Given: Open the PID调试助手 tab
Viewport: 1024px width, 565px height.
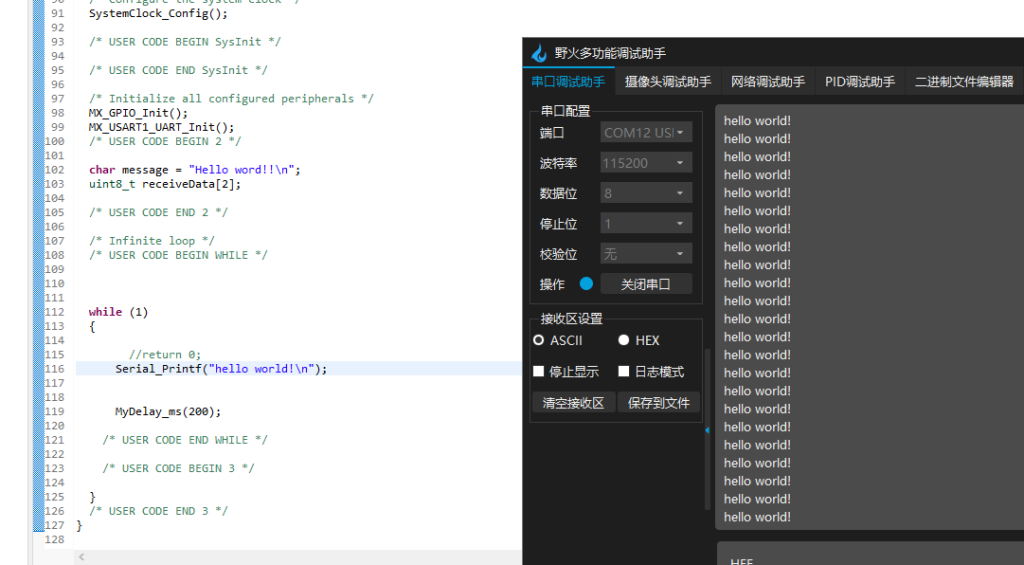Looking at the screenshot, I should (859, 82).
